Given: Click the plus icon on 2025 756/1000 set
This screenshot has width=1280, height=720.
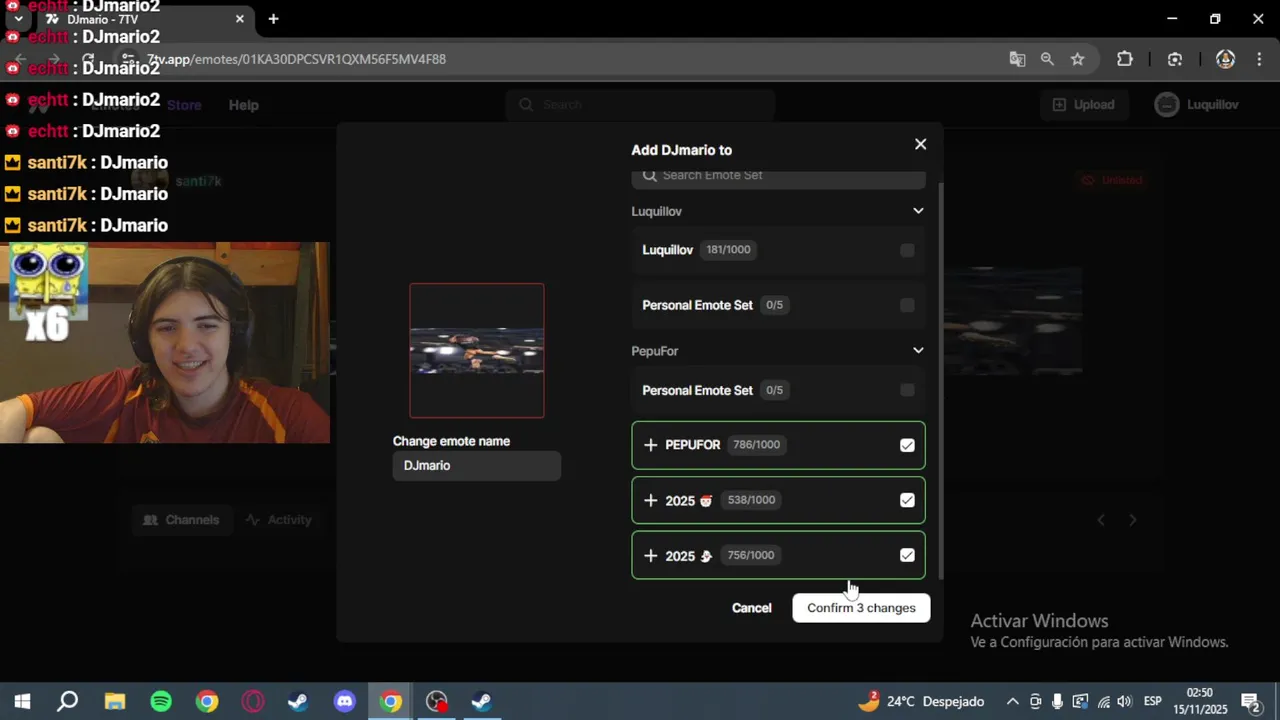Looking at the screenshot, I should (651, 555).
